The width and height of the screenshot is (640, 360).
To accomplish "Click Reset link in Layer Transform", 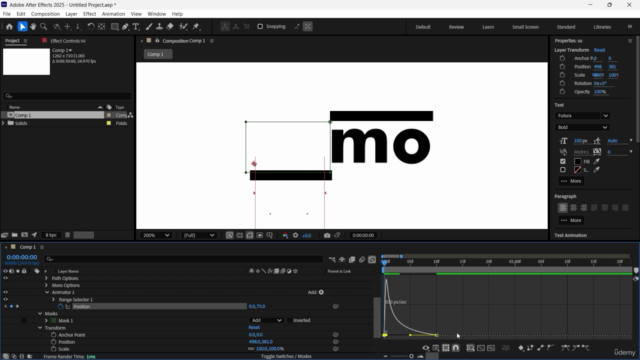I will 599,50.
